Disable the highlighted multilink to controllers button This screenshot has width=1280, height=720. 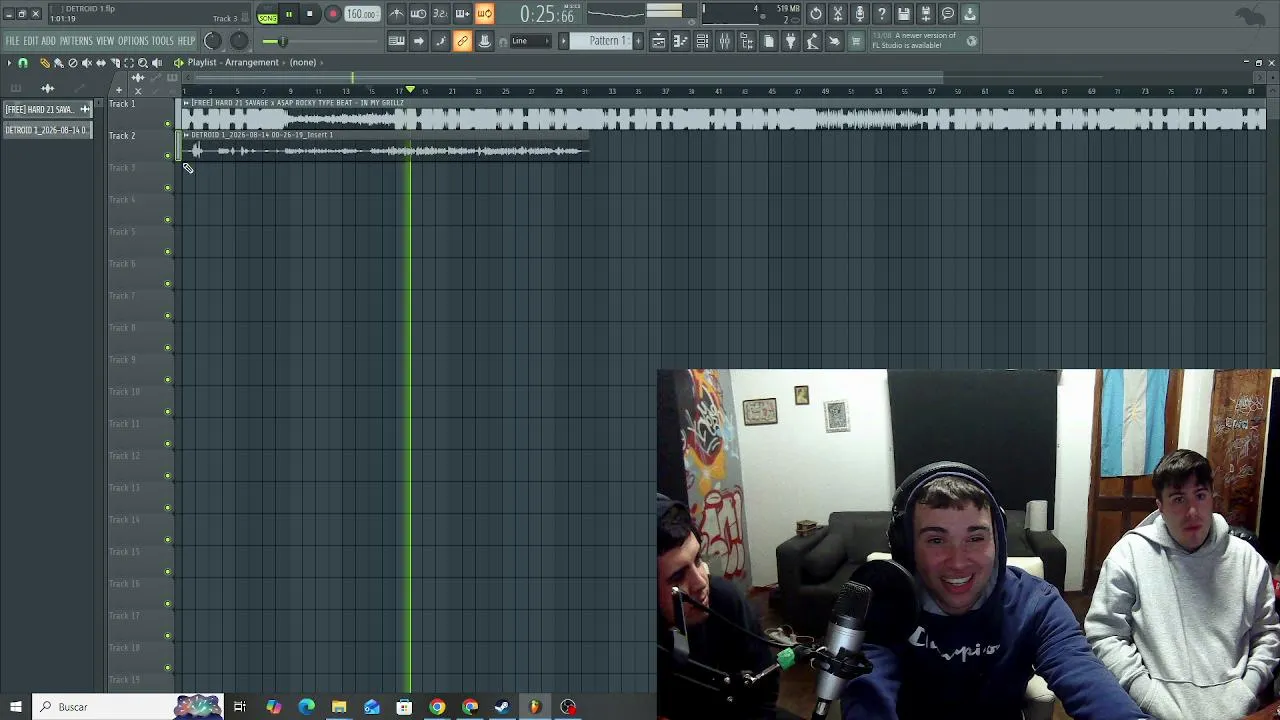(462, 41)
